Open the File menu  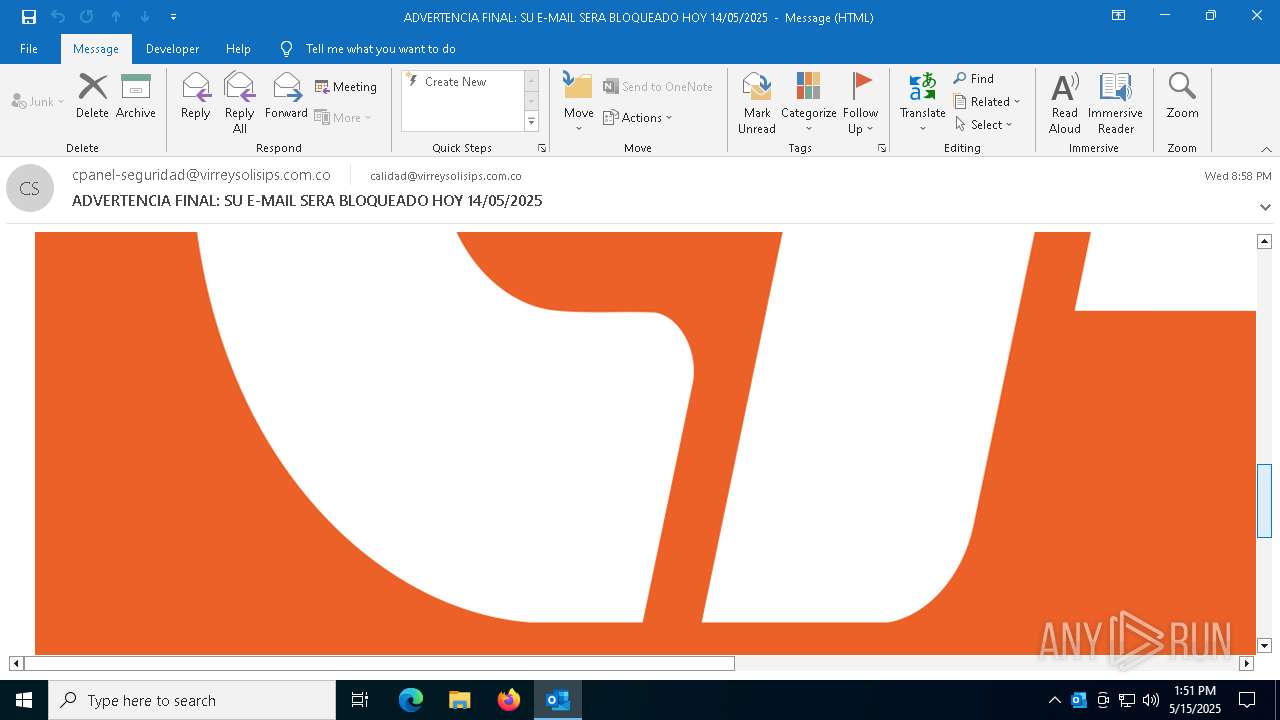pyautogui.click(x=29, y=49)
